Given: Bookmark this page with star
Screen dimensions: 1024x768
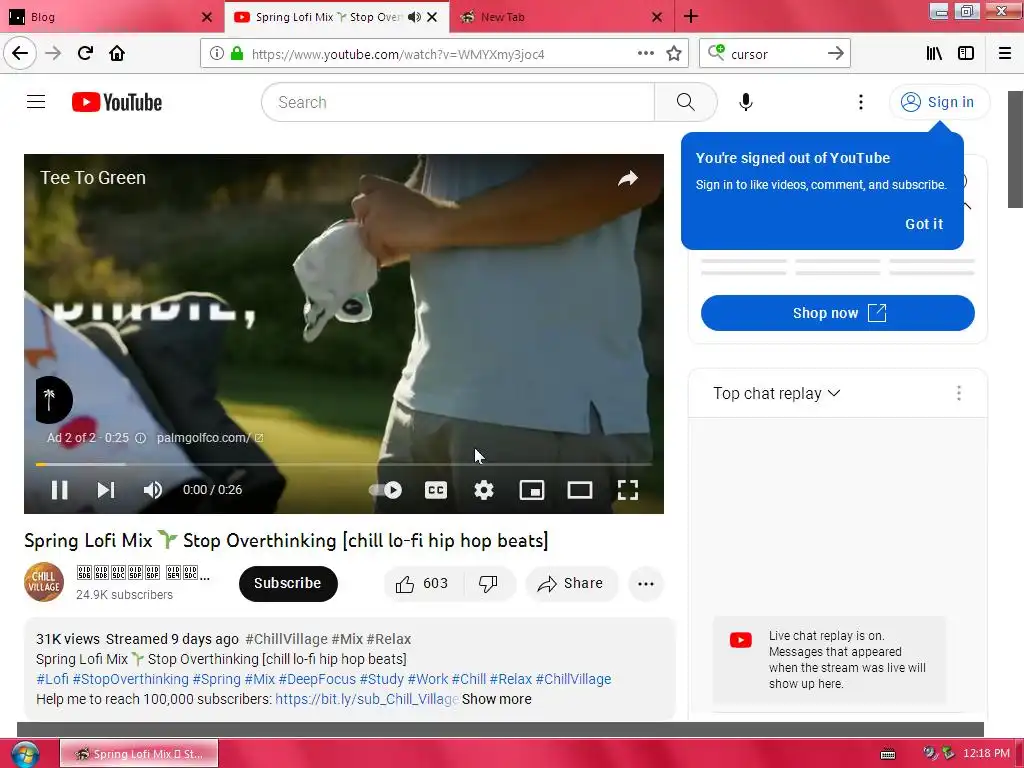Looking at the screenshot, I should 674,54.
